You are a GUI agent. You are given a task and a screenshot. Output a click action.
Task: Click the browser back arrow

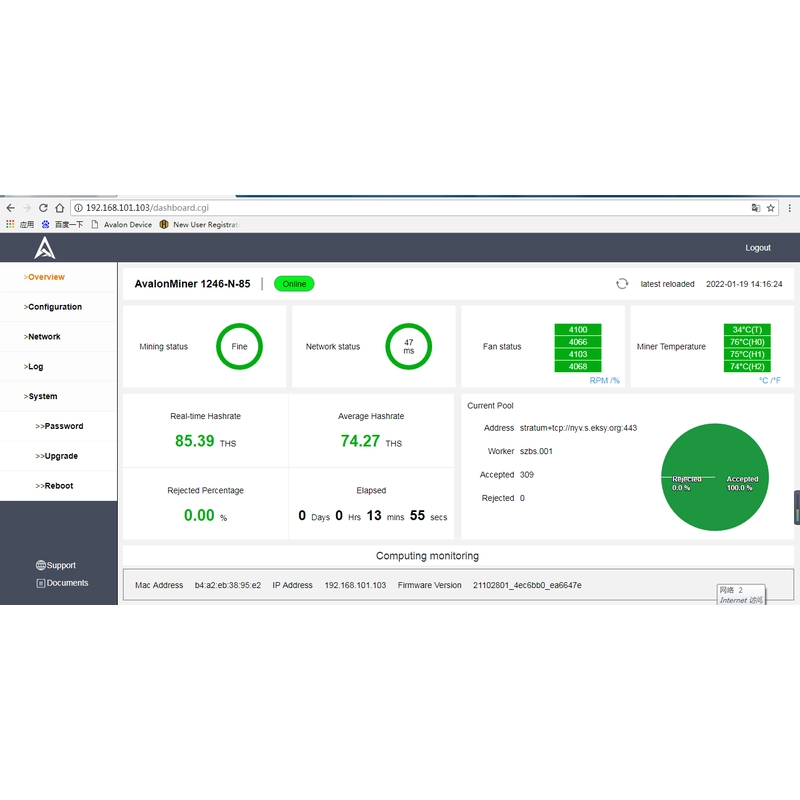[10, 208]
